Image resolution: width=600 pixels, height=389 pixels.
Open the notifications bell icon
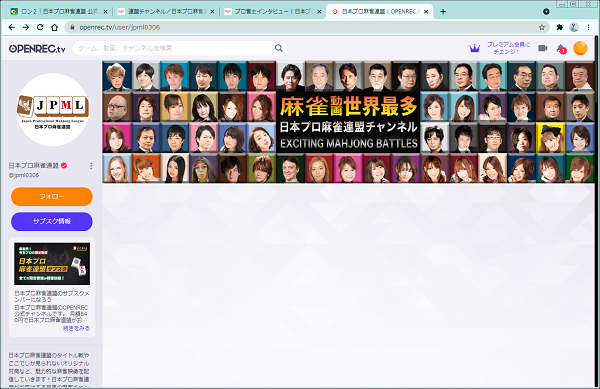click(x=561, y=49)
